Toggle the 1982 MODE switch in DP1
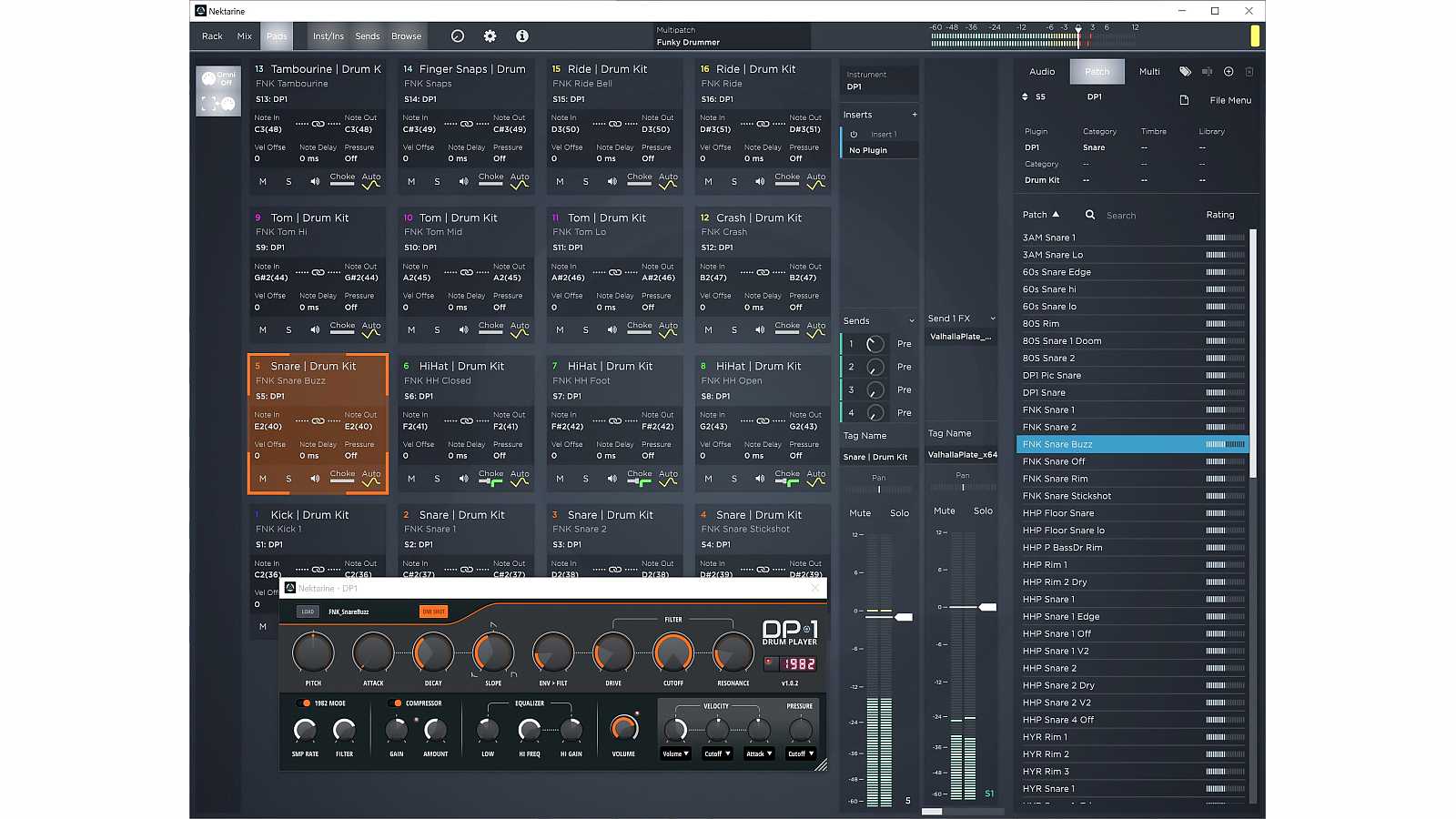Image resolution: width=1456 pixels, height=819 pixels. coord(304,703)
